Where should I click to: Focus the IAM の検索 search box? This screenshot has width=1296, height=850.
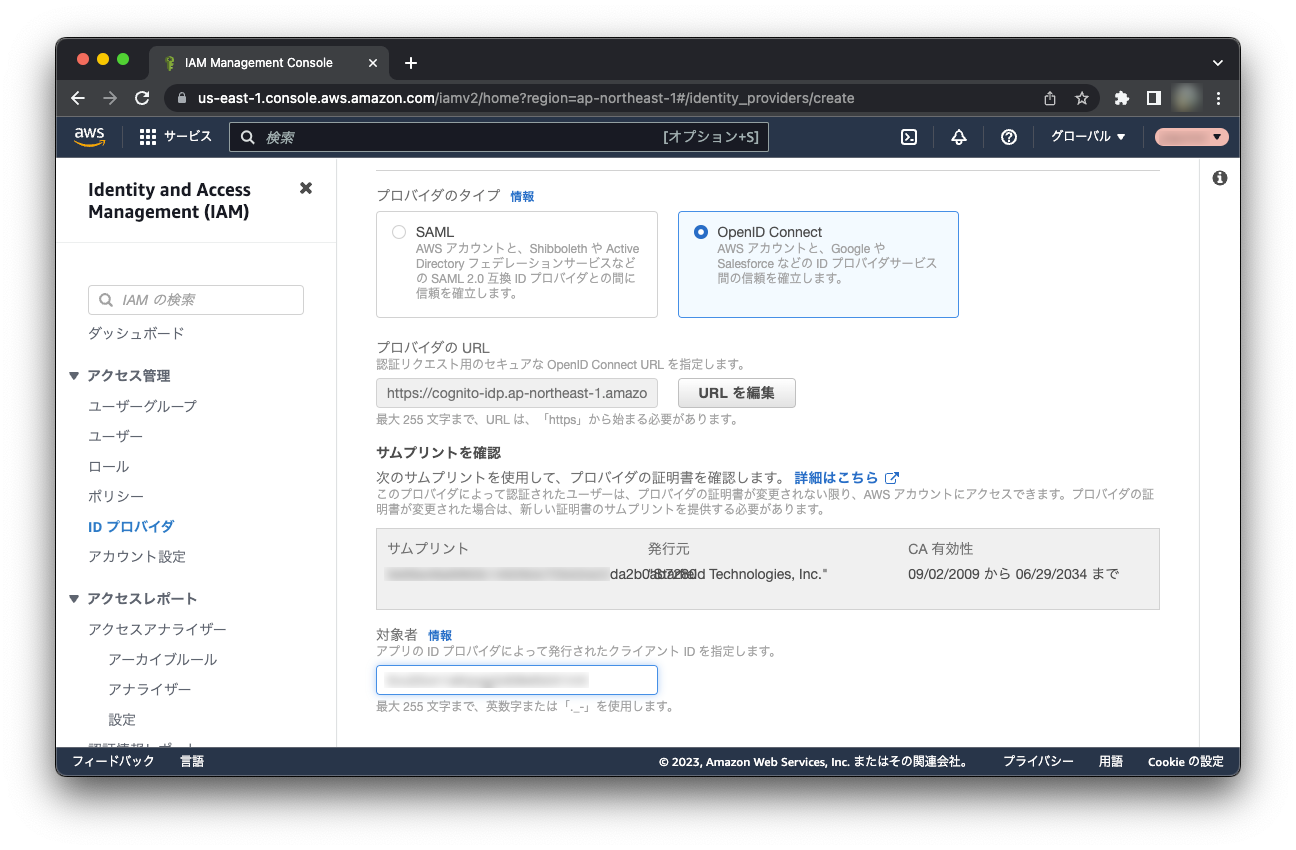coord(196,300)
